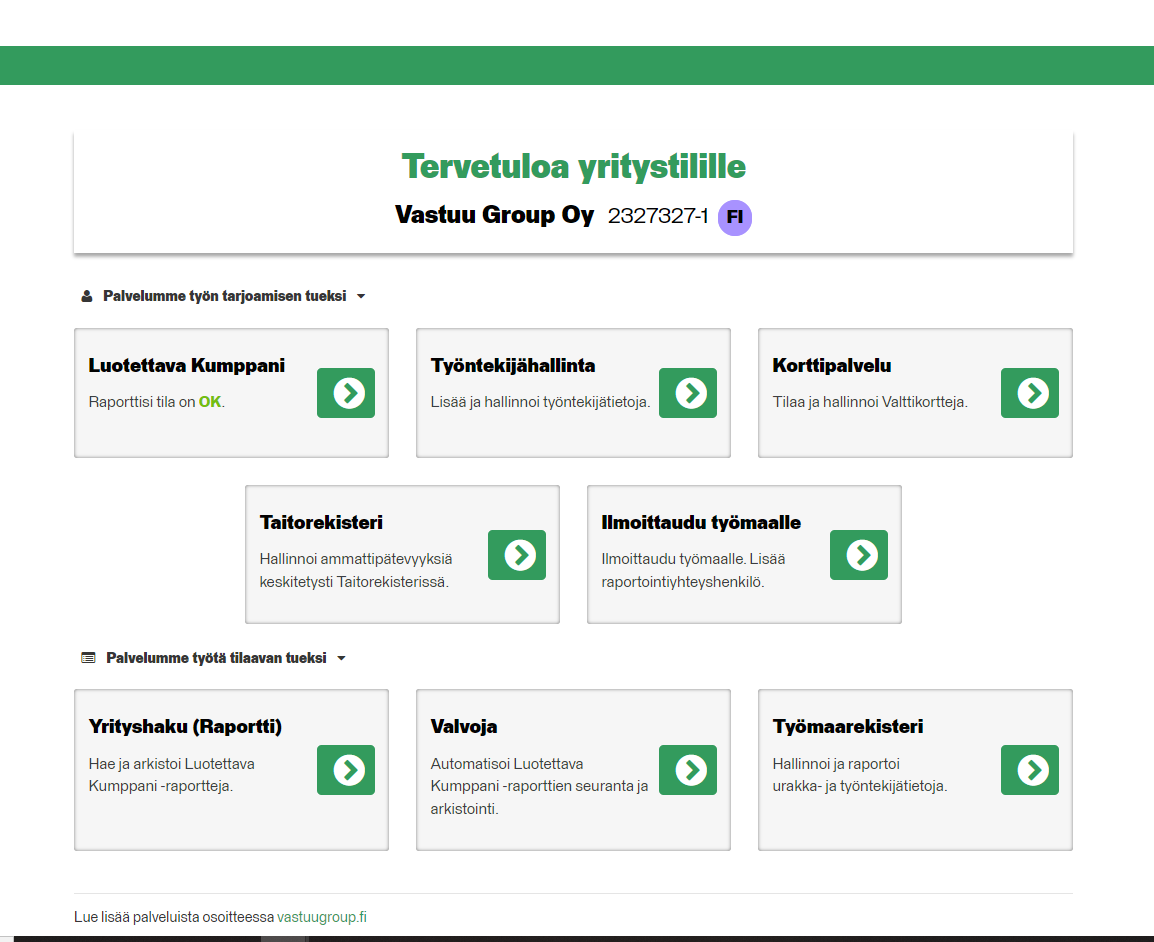The image size is (1154, 942).
Task: Open Korttipalvelu using the green arrow icon
Action: (x=1029, y=393)
